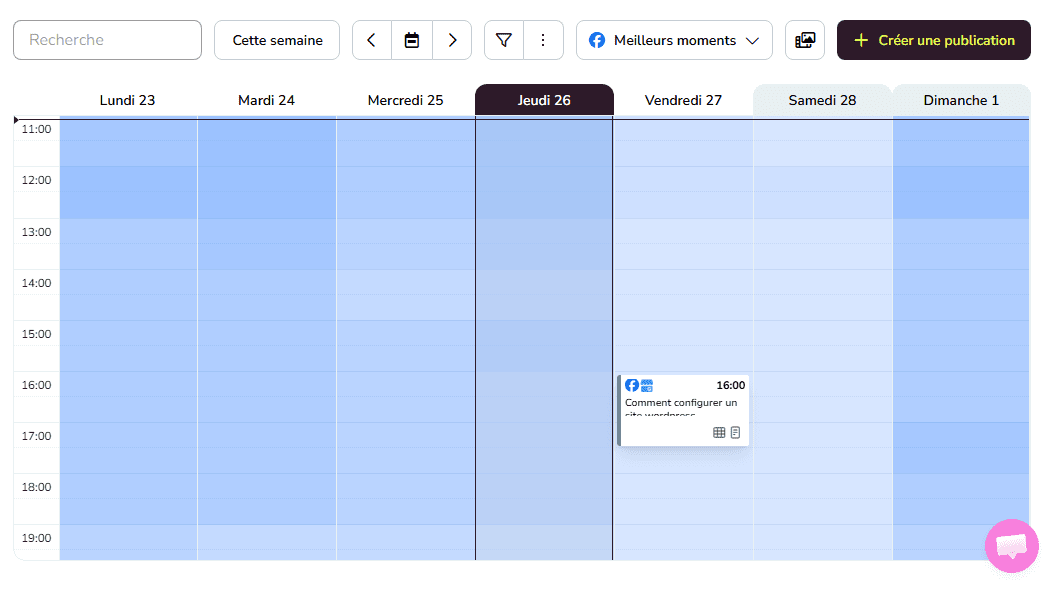
Task: Click the grid icon on the publication card
Action: [x=719, y=433]
